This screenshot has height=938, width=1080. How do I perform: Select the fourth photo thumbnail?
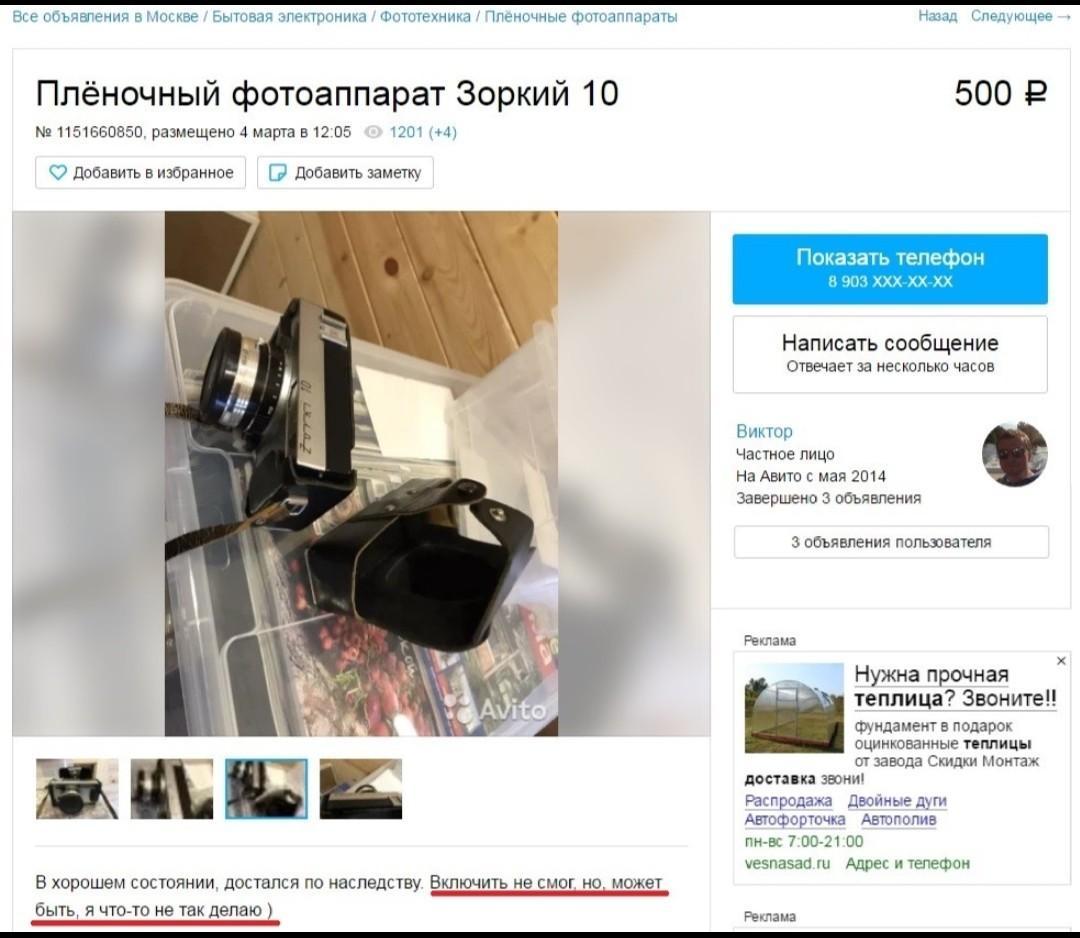[x=360, y=789]
